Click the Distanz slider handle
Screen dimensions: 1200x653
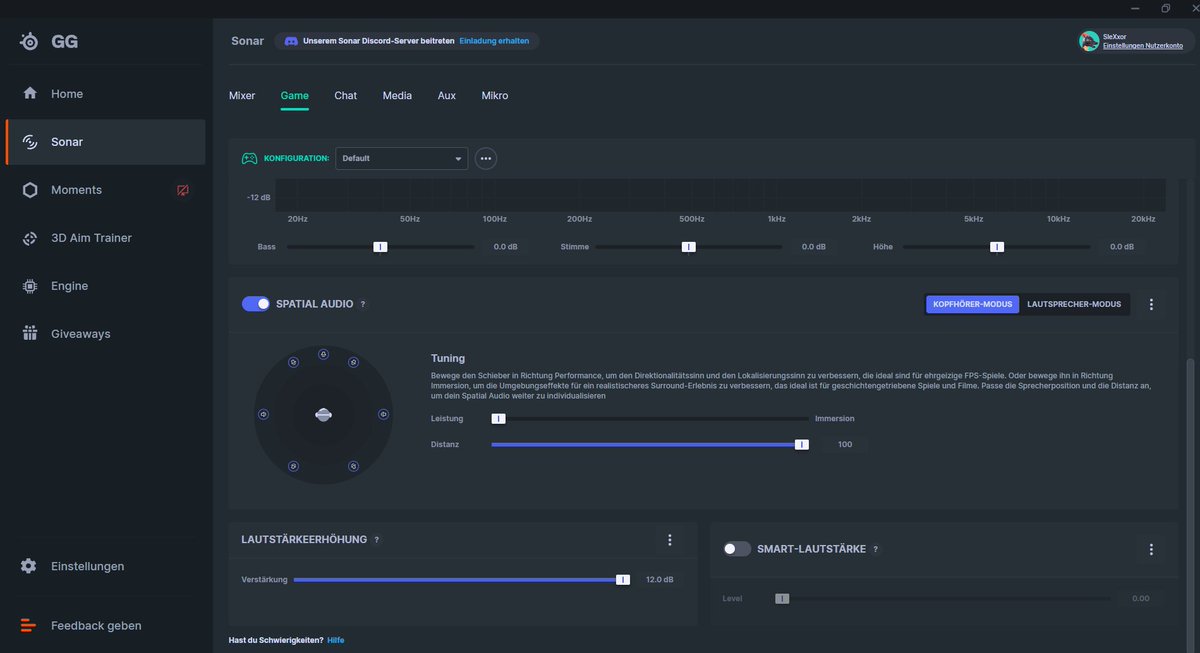[x=802, y=444]
